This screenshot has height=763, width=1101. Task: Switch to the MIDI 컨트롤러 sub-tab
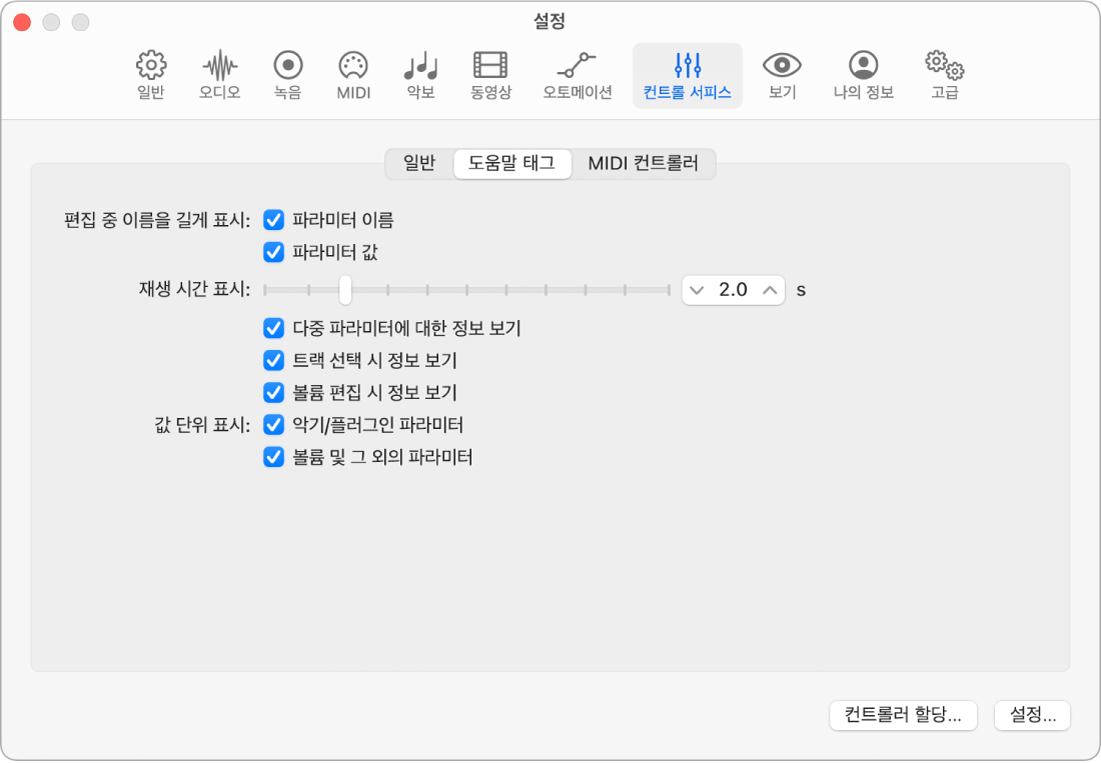tap(643, 164)
